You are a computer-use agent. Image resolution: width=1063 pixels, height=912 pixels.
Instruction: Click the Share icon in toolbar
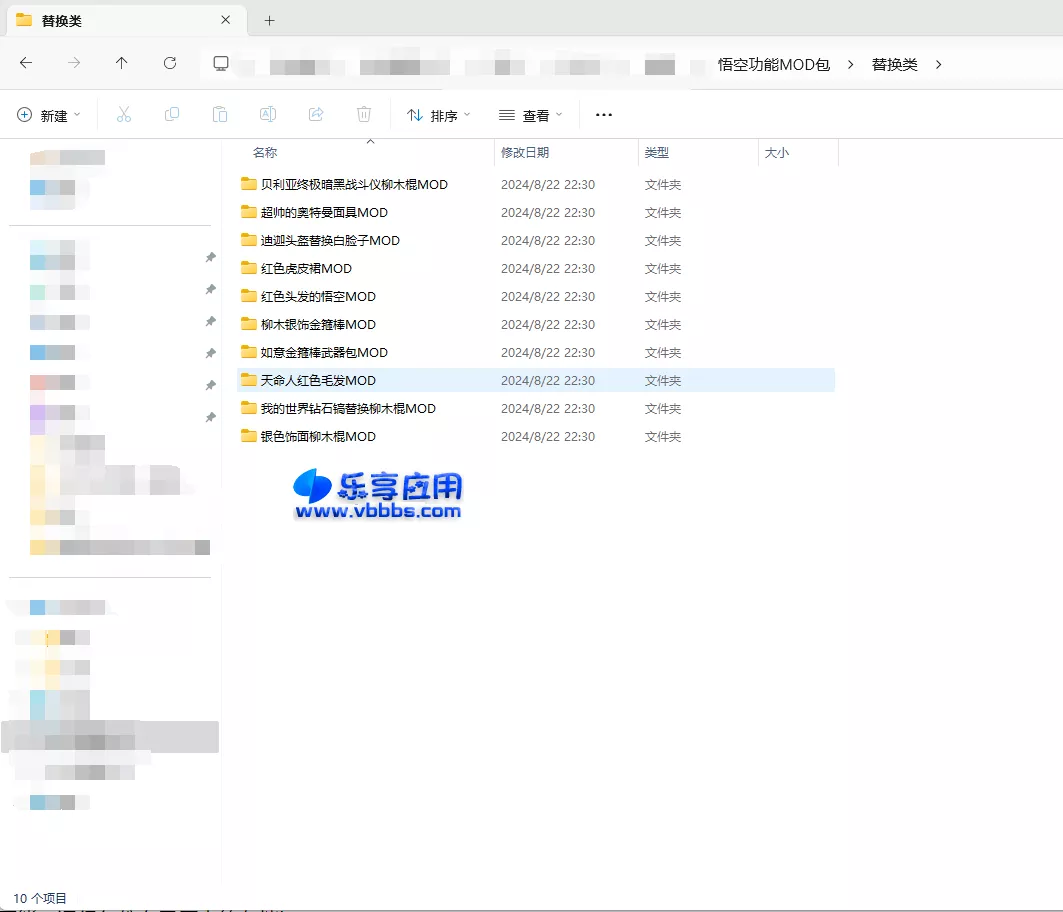tap(316, 115)
